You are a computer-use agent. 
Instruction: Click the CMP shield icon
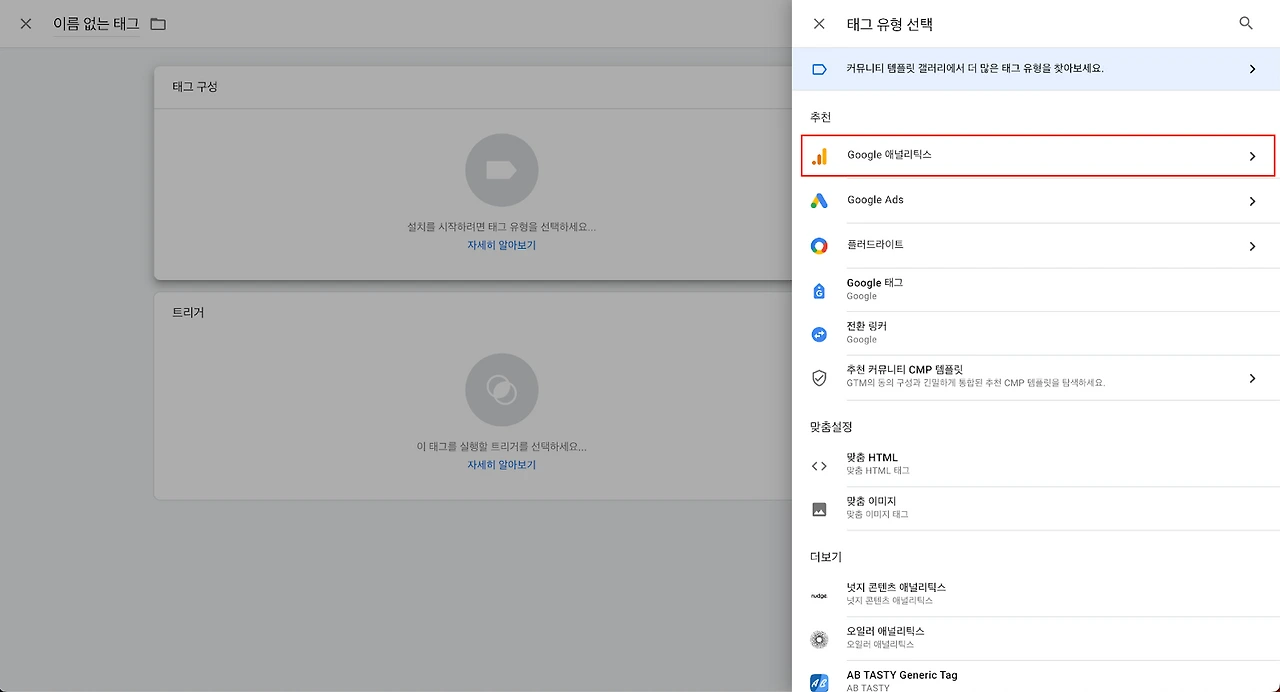tap(819, 377)
